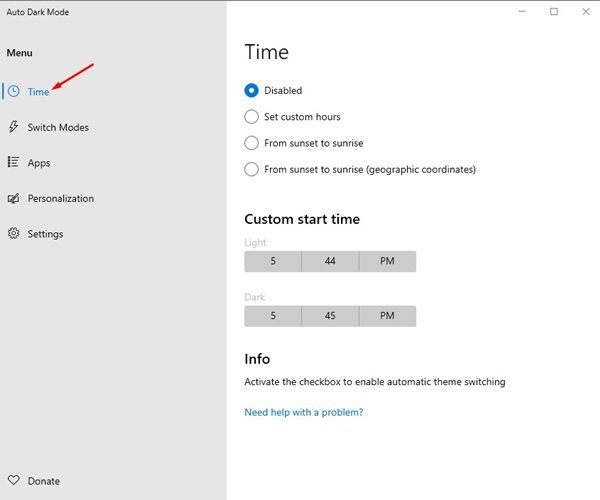Click the list icon beside Apps
Screen dimensions: 600x500
click(13, 162)
